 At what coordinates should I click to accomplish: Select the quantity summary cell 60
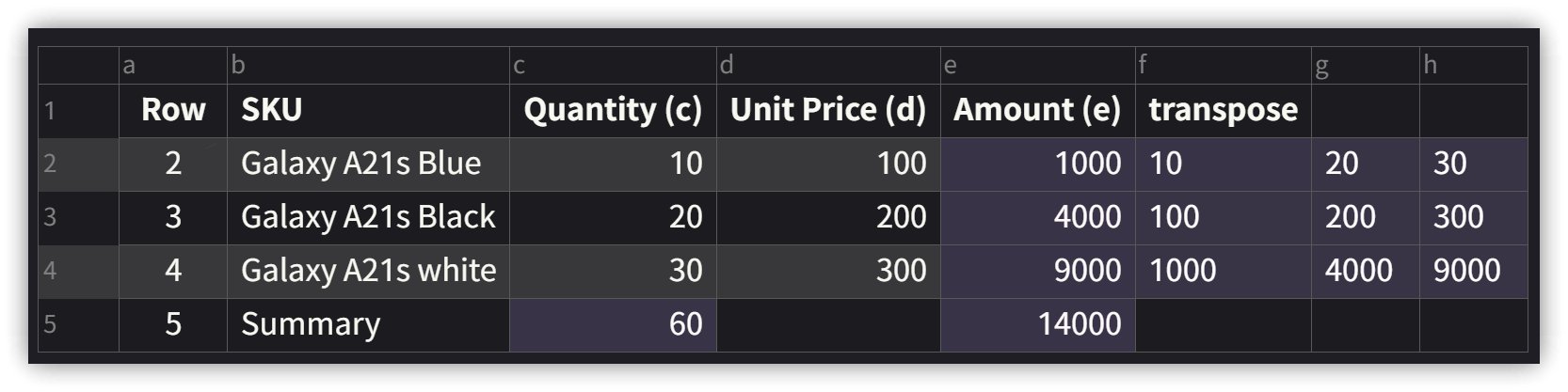613,325
